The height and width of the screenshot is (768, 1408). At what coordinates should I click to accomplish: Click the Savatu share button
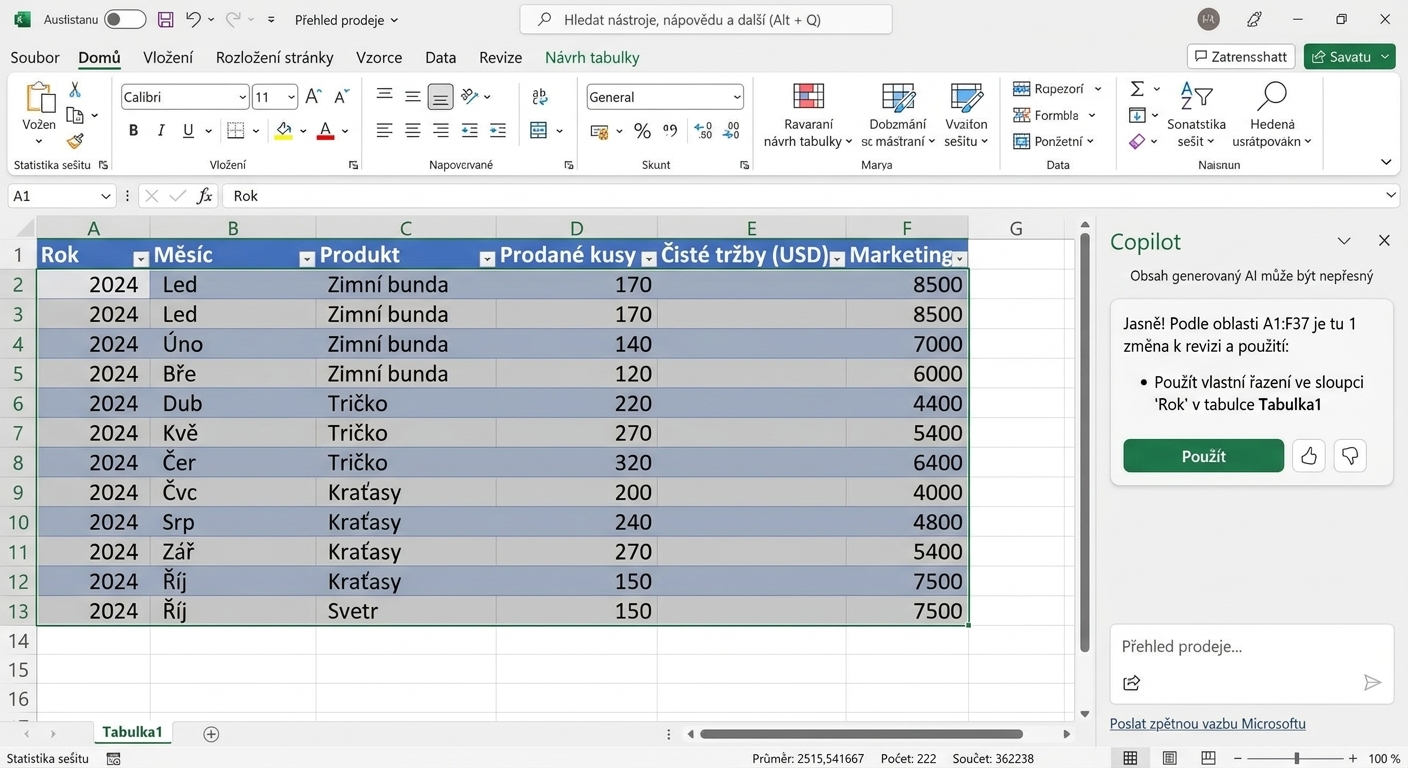pyautogui.click(x=1350, y=57)
